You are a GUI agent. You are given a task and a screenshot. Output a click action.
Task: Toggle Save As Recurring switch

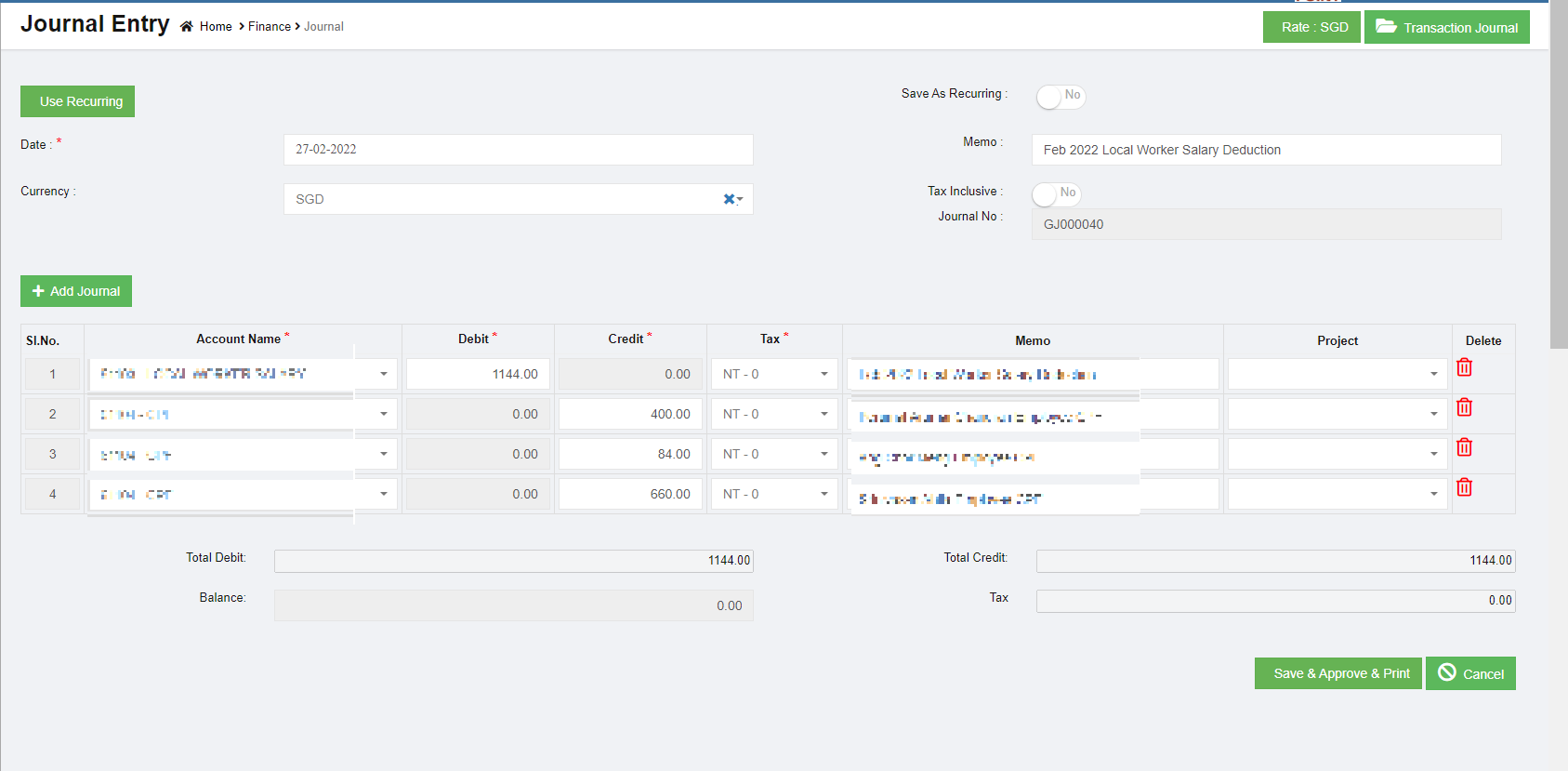click(x=1060, y=96)
